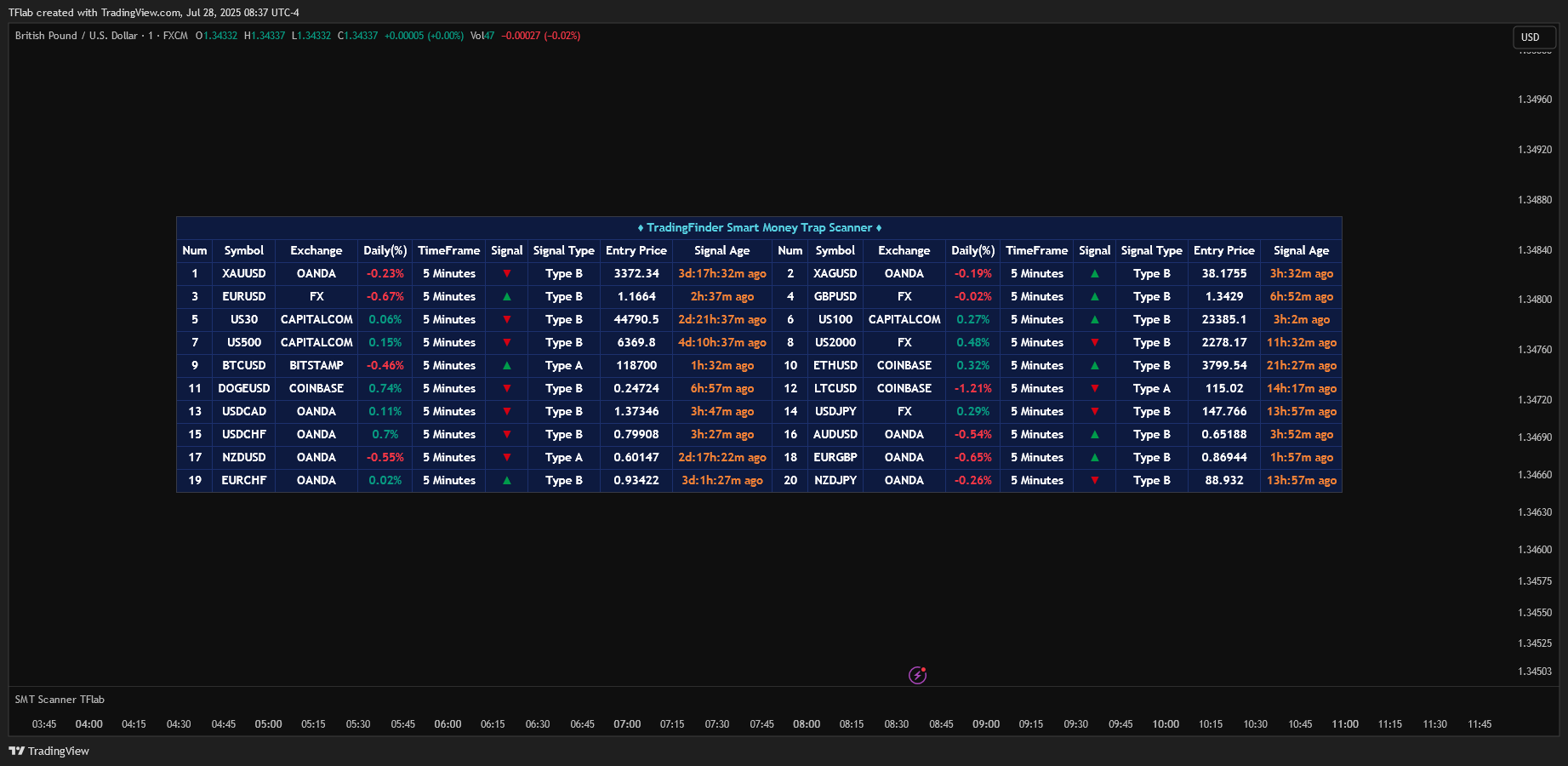This screenshot has height=766, width=1568.
Task: Click the 1.34600 price scale label
Action: 1535,550
